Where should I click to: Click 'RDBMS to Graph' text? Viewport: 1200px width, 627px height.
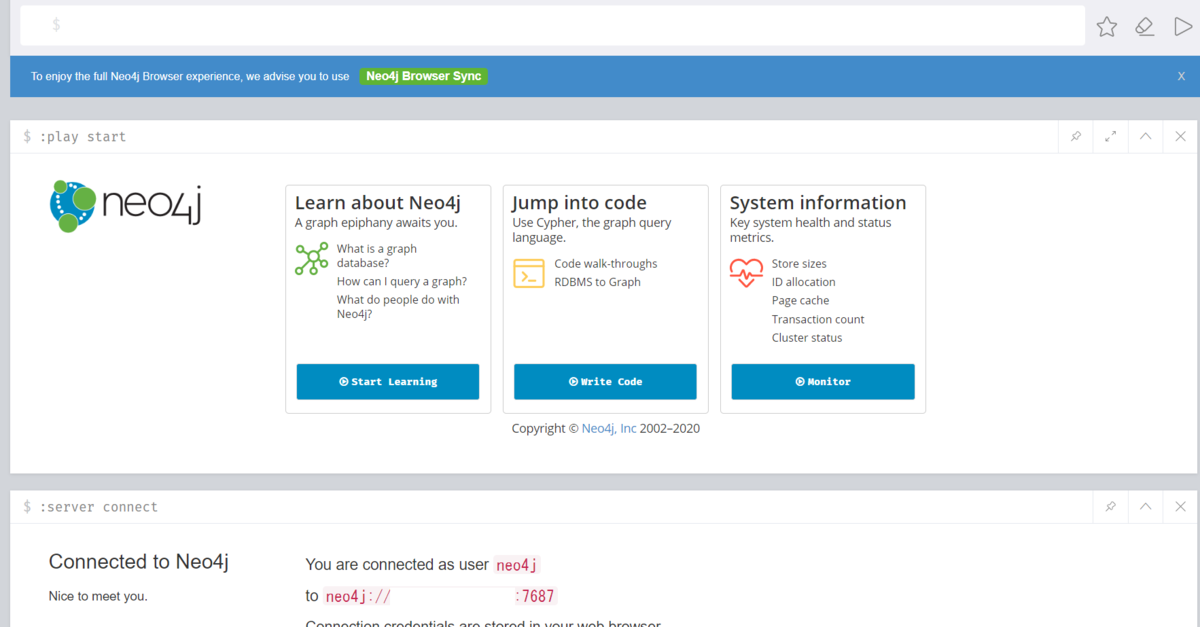coord(598,282)
